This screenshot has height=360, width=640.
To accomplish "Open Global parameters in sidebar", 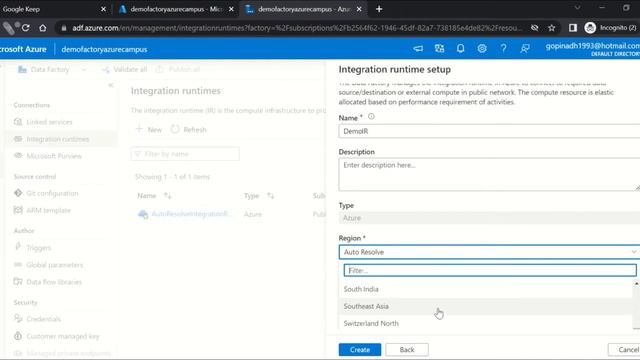I will pyautogui.click(x=54, y=265).
